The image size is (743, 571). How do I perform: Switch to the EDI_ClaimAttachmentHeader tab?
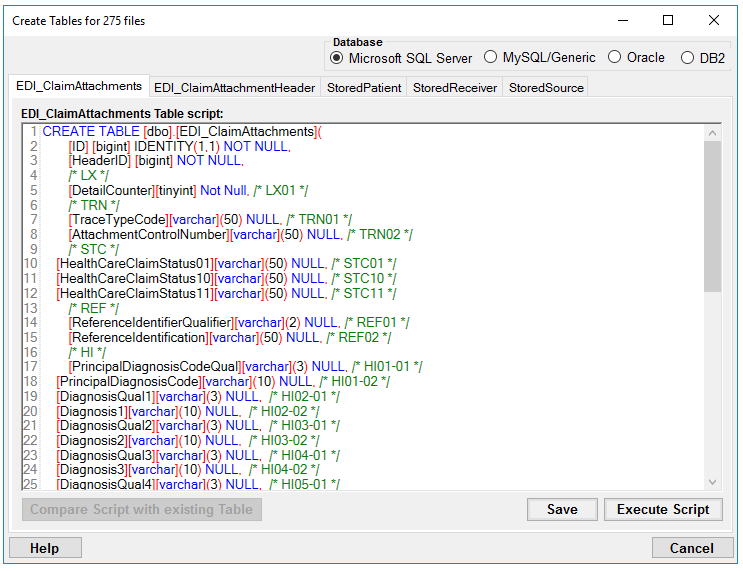[234, 88]
